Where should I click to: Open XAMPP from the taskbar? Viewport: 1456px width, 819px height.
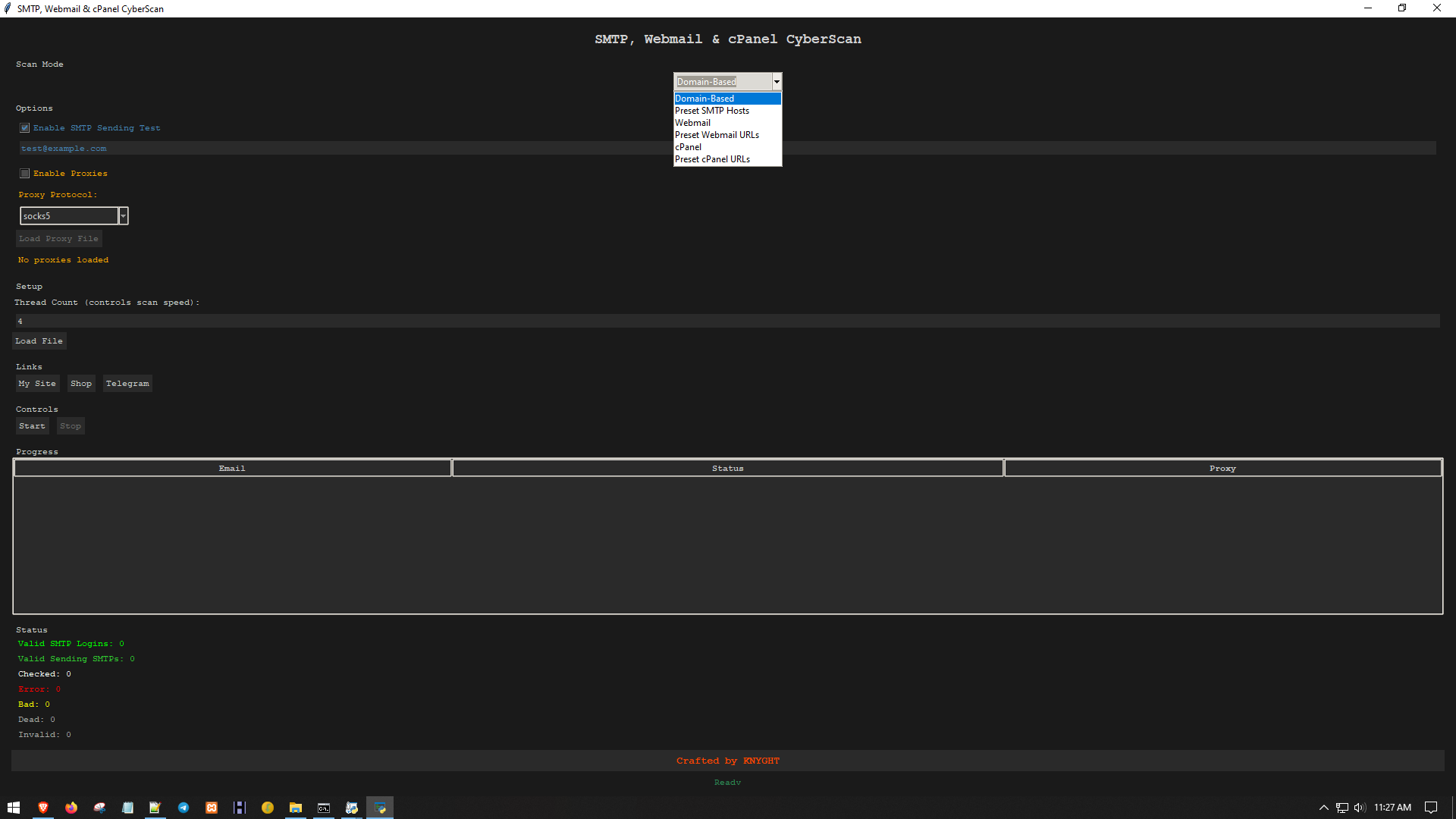212,808
